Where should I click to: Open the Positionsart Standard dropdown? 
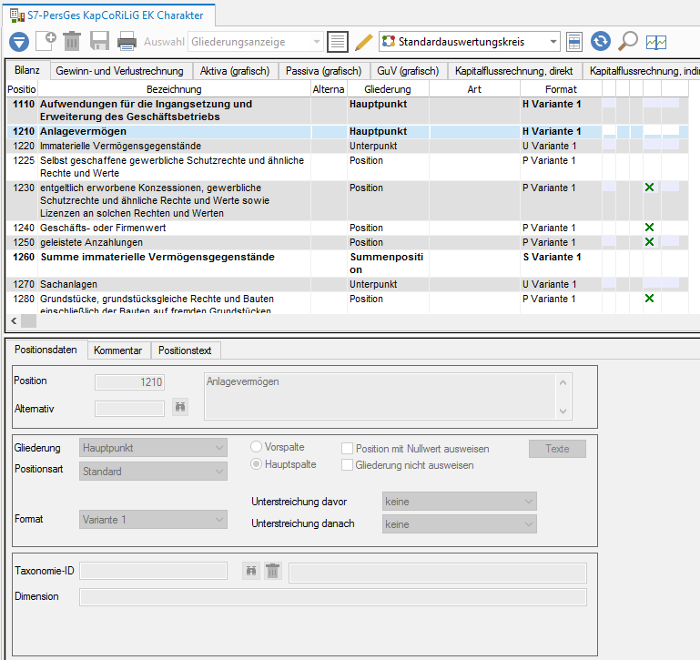pyautogui.click(x=153, y=471)
